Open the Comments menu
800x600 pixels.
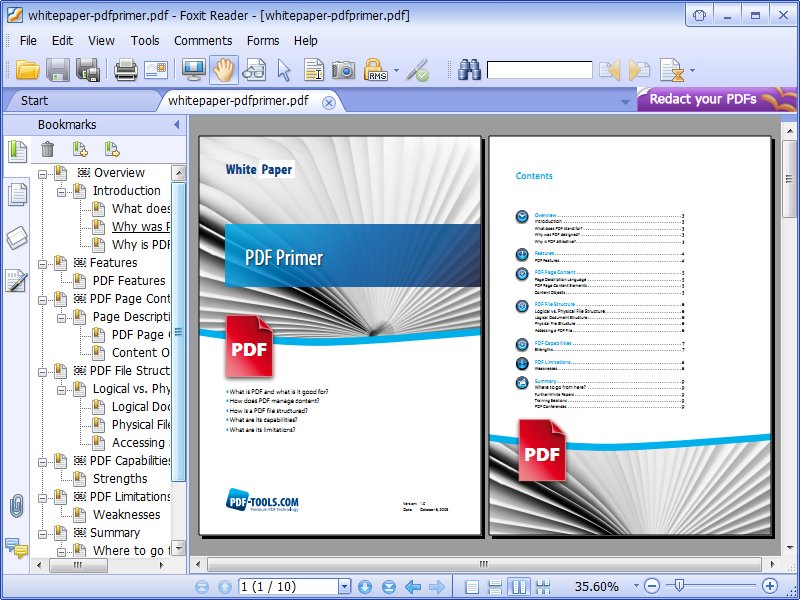pos(203,41)
